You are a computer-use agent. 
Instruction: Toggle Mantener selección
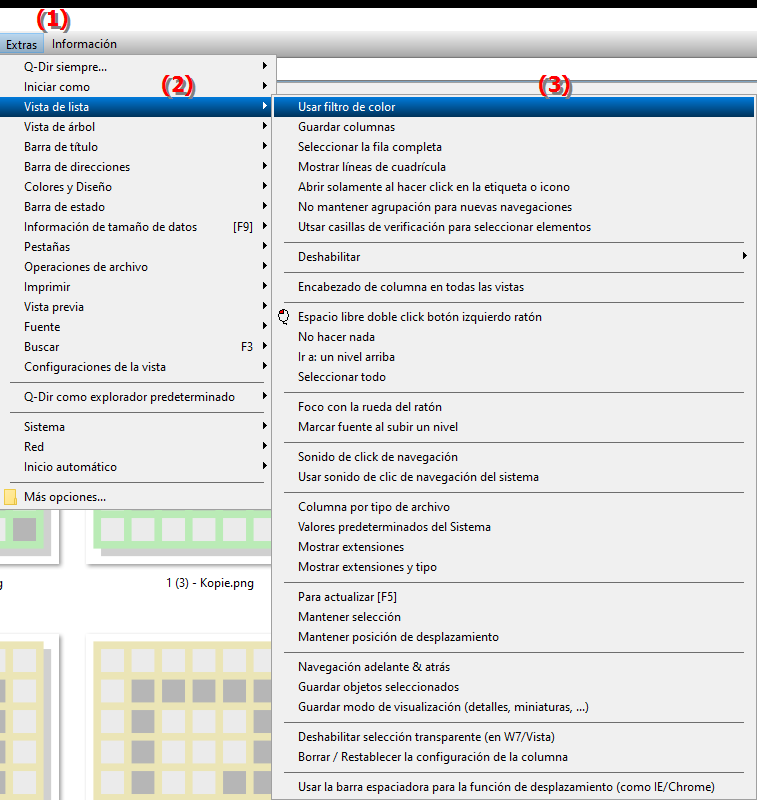(x=514, y=617)
